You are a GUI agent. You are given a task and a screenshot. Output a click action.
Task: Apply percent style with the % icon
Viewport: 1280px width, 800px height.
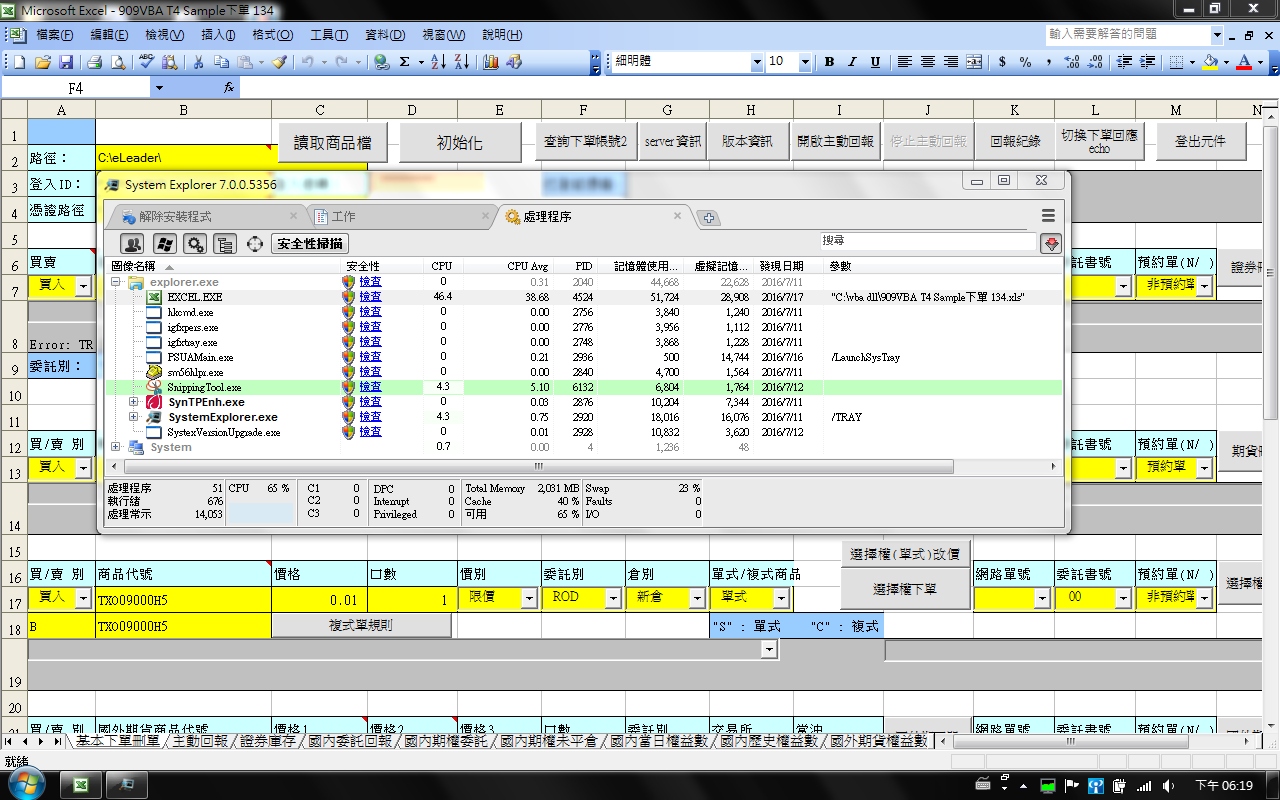tap(1026, 62)
